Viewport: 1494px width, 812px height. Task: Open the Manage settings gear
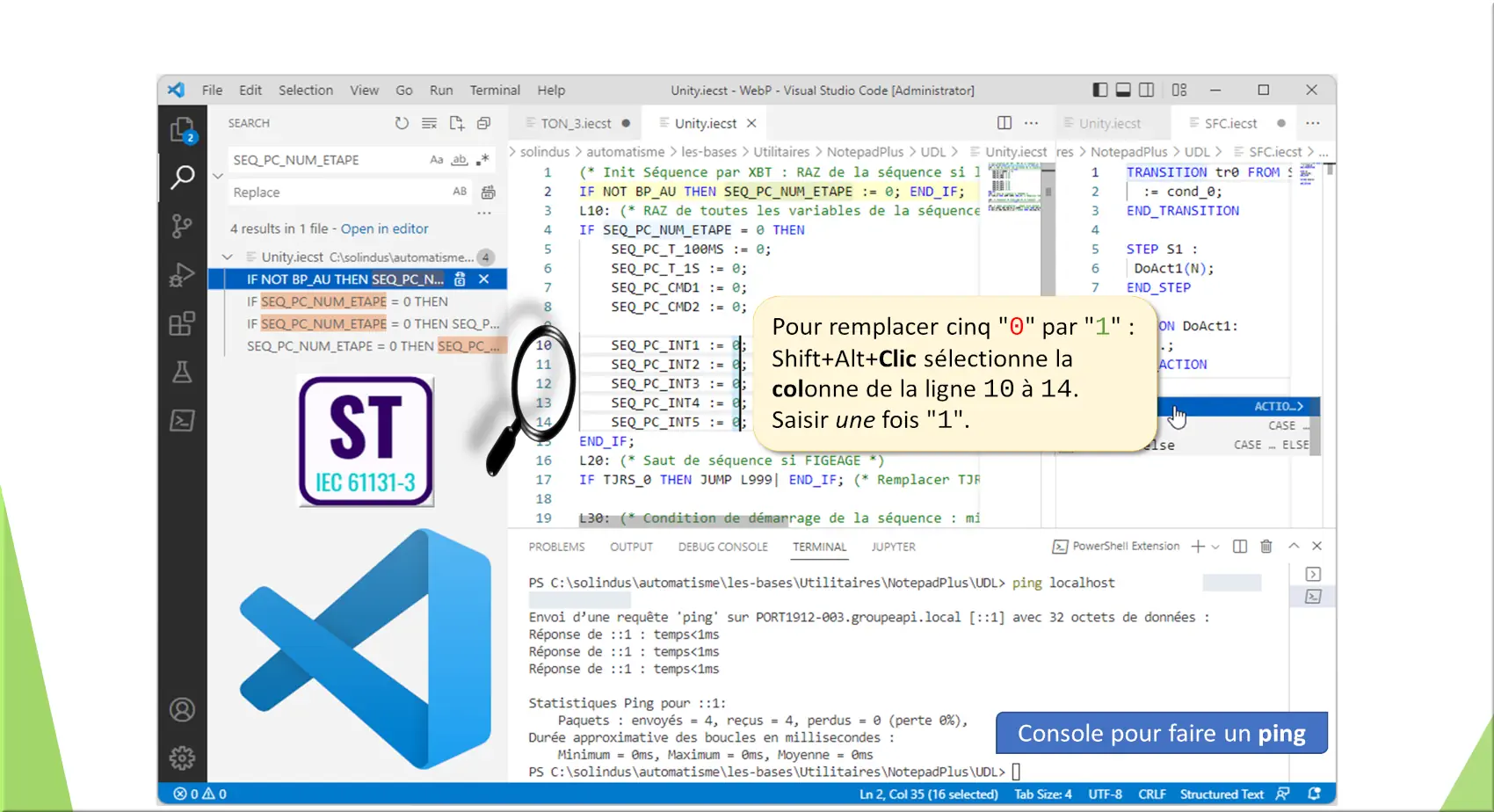point(182,757)
